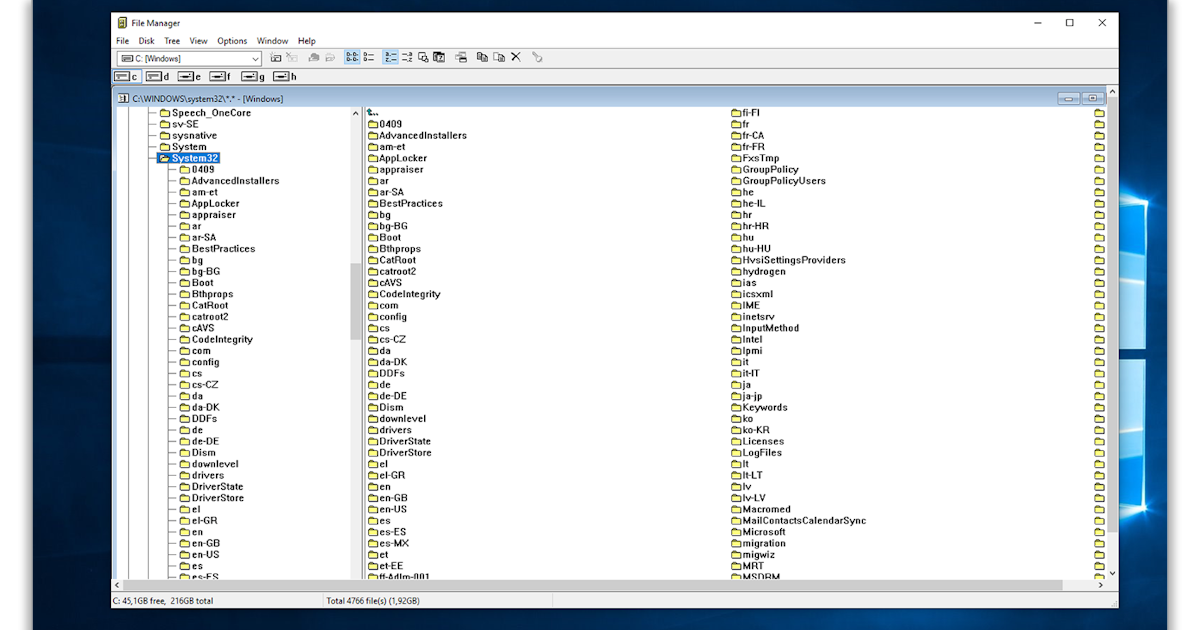This screenshot has height=630, width=1200.
Task: Select drive f in the drive bar
Action: (221, 76)
